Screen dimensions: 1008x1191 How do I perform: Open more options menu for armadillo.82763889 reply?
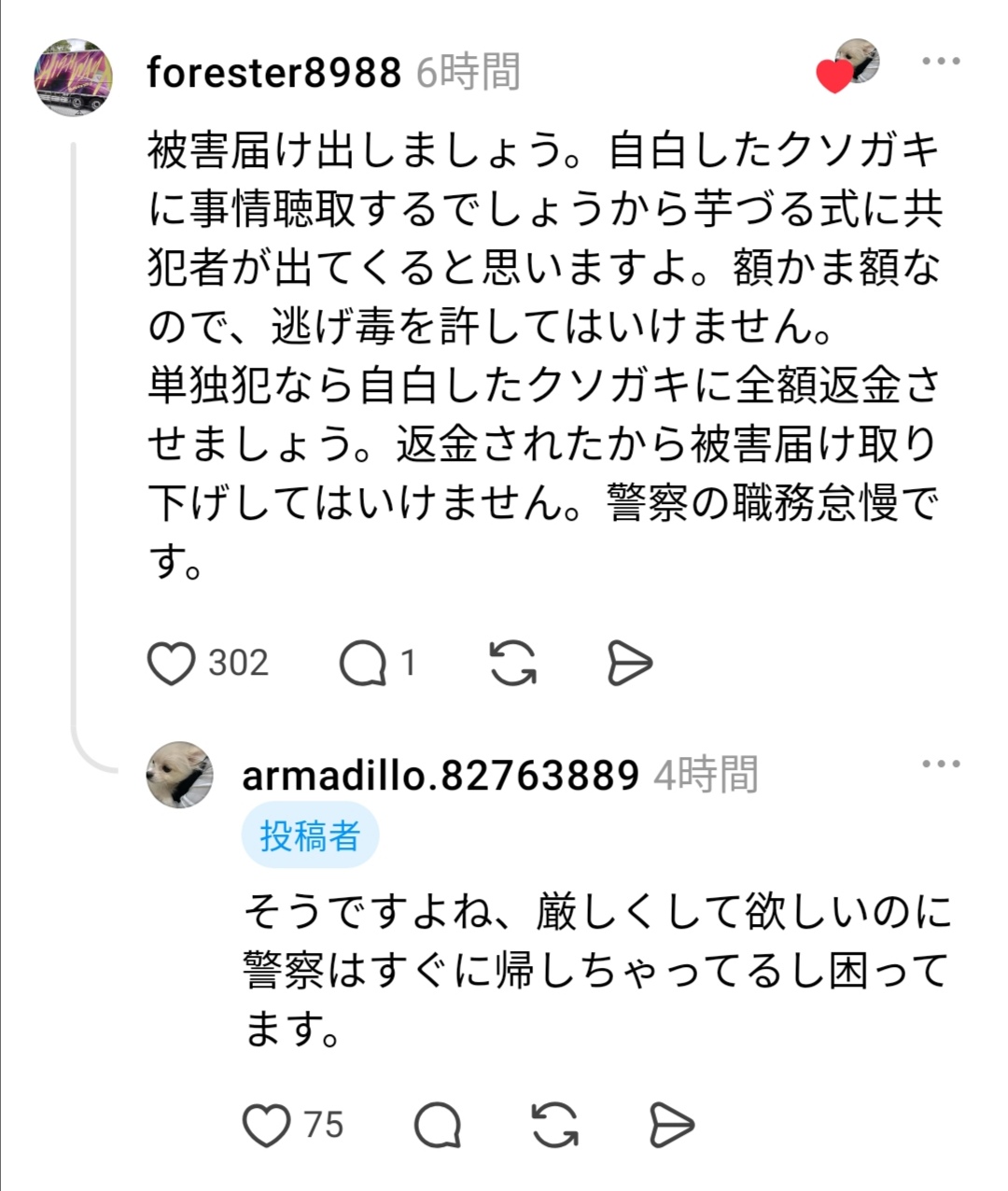click(x=941, y=764)
